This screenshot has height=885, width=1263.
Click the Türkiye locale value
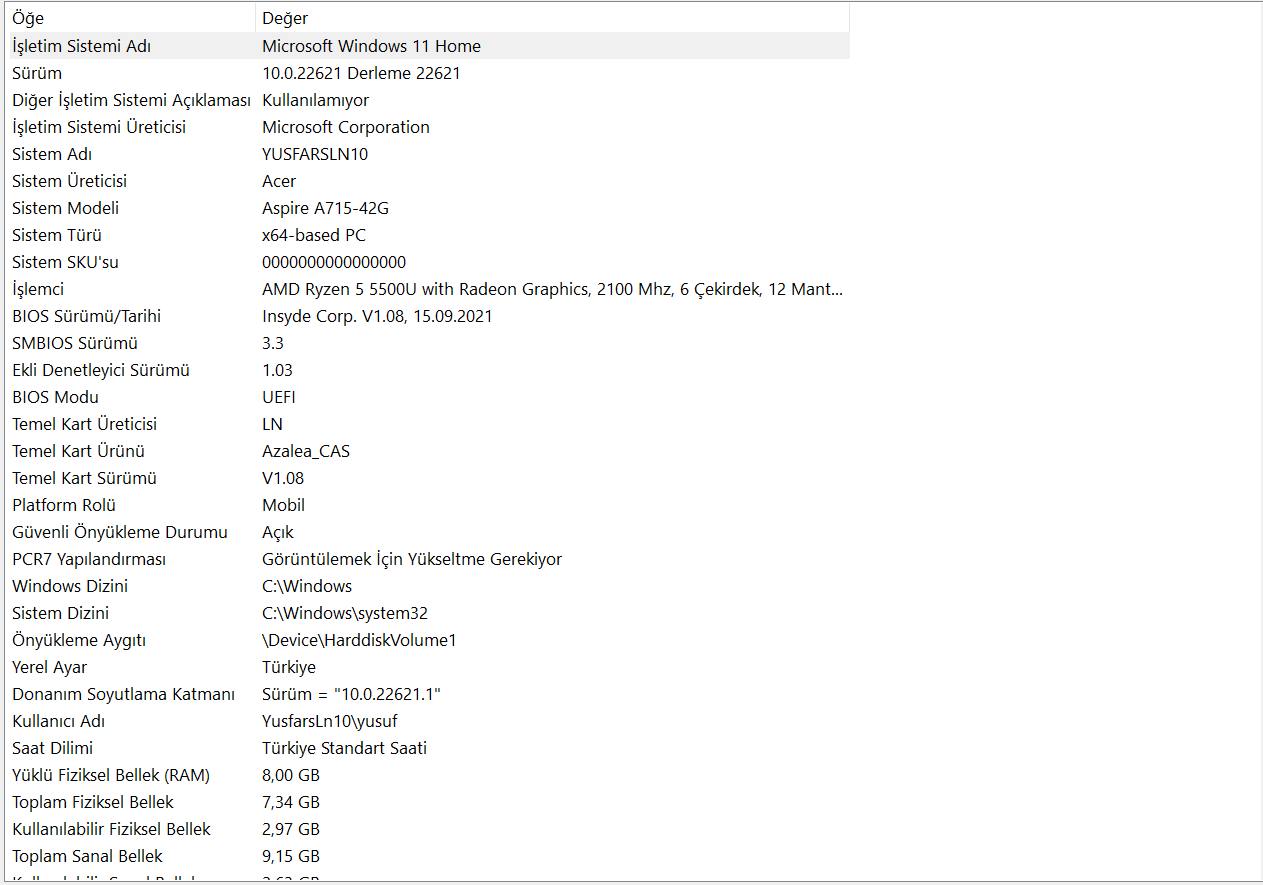[289, 667]
